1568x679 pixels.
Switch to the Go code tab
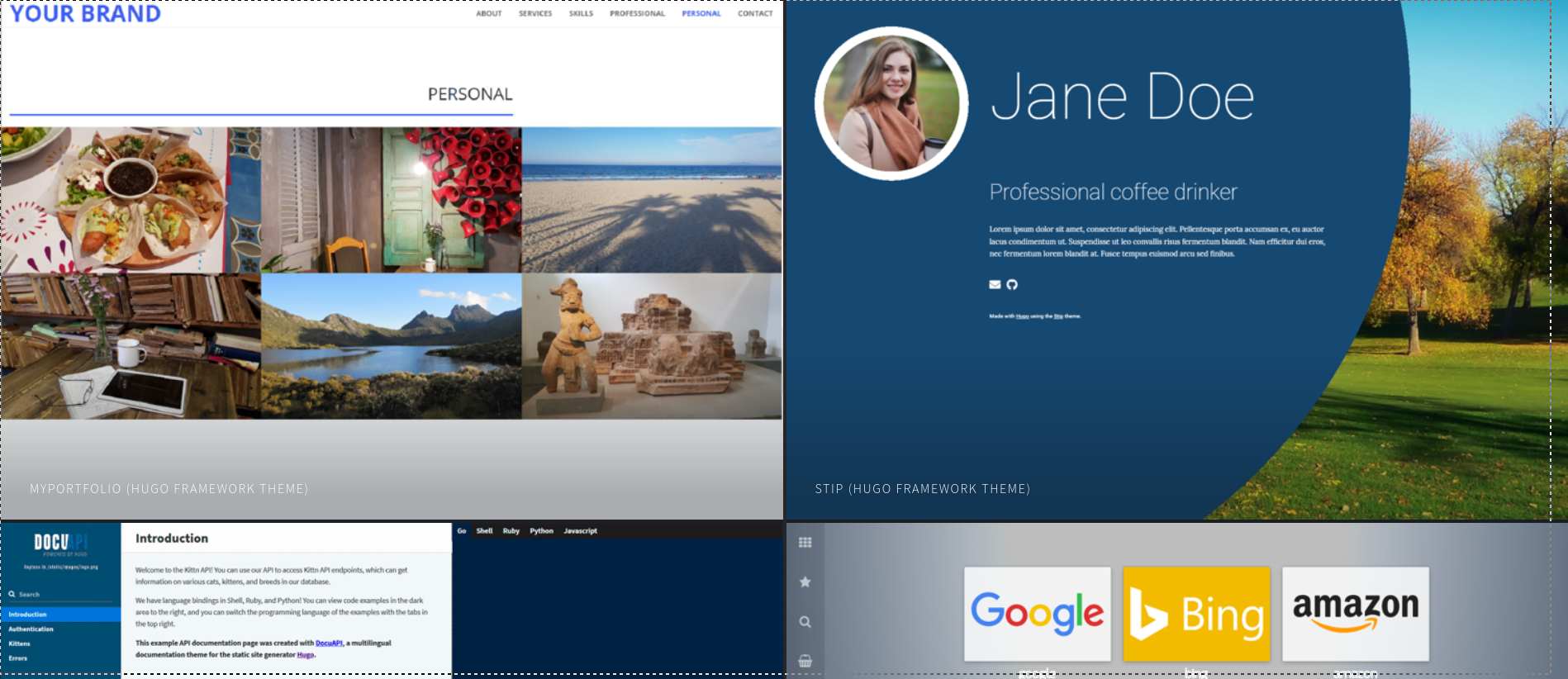click(x=462, y=531)
